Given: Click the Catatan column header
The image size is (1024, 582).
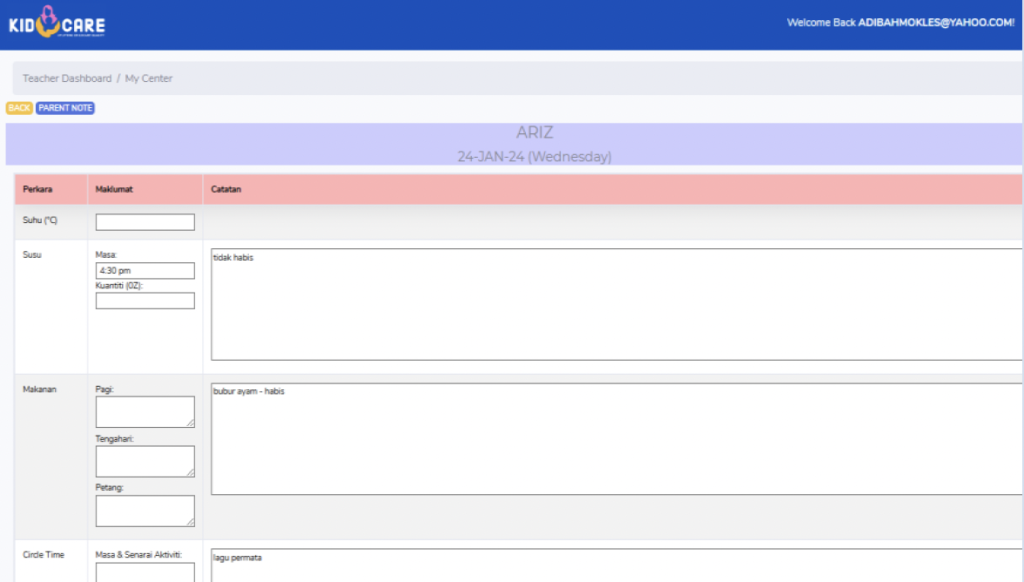Looking at the screenshot, I should pos(225,189).
